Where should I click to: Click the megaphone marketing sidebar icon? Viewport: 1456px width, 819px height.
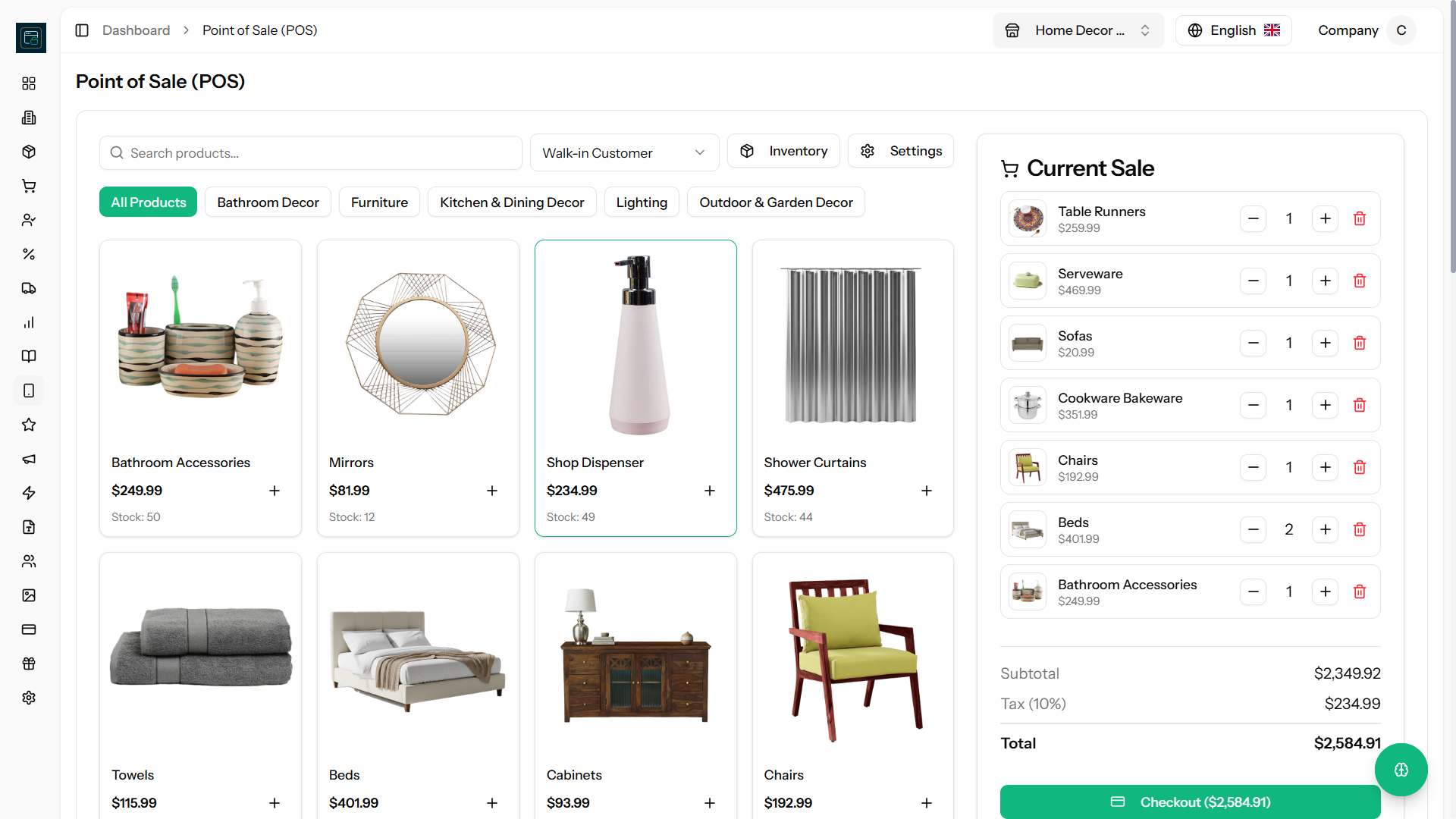point(29,459)
